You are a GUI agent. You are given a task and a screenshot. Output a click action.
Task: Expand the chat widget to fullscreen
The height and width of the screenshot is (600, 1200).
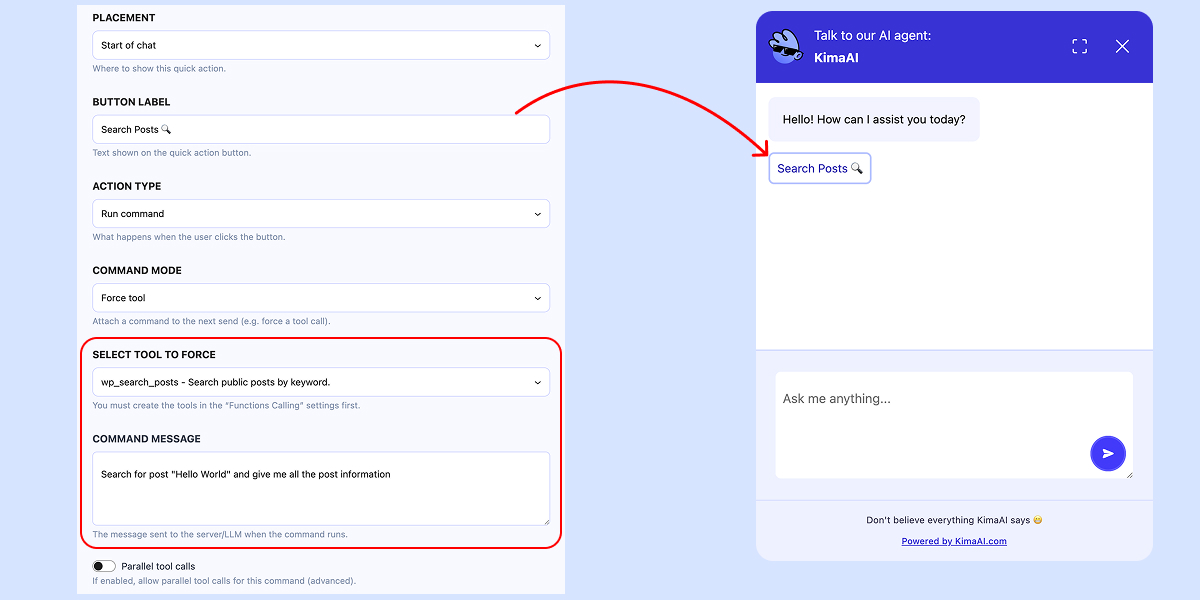(1079, 46)
